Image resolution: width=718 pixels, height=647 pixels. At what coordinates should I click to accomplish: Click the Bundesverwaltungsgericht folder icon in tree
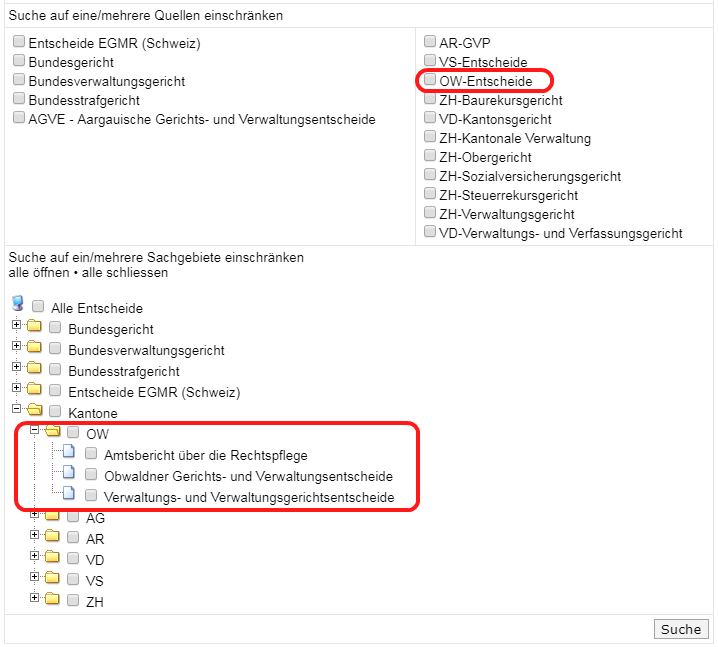coord(34,347)
